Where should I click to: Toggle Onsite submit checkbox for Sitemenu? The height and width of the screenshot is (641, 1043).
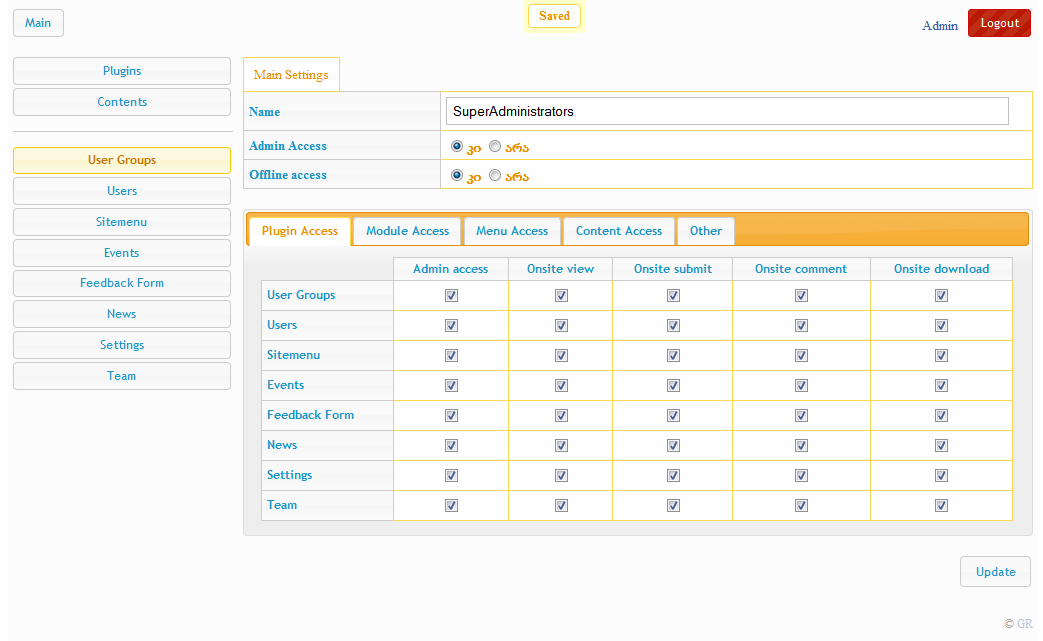tap(673, 356)
